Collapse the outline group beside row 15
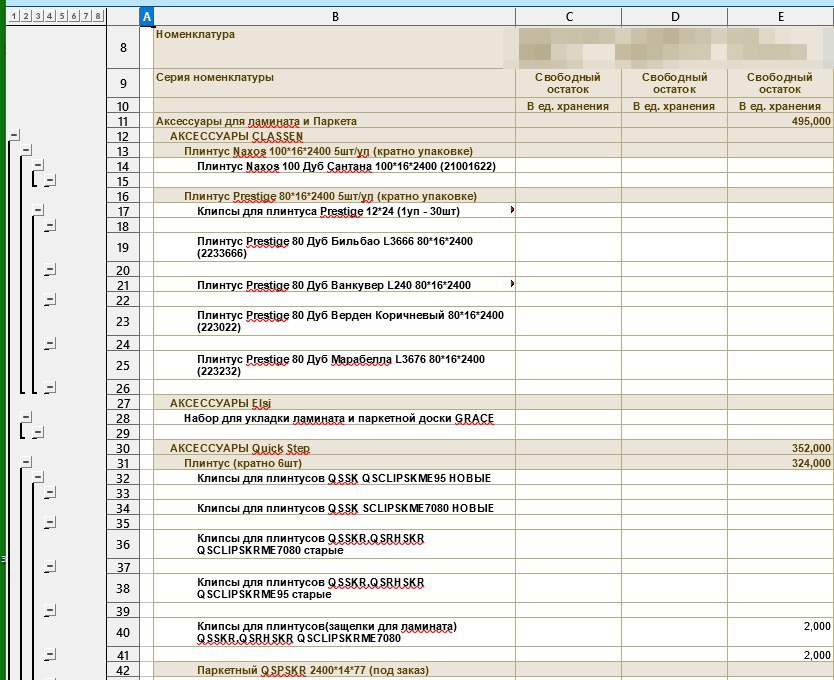The width and height of the screenshot is (834, 680). tap(50, 181)
